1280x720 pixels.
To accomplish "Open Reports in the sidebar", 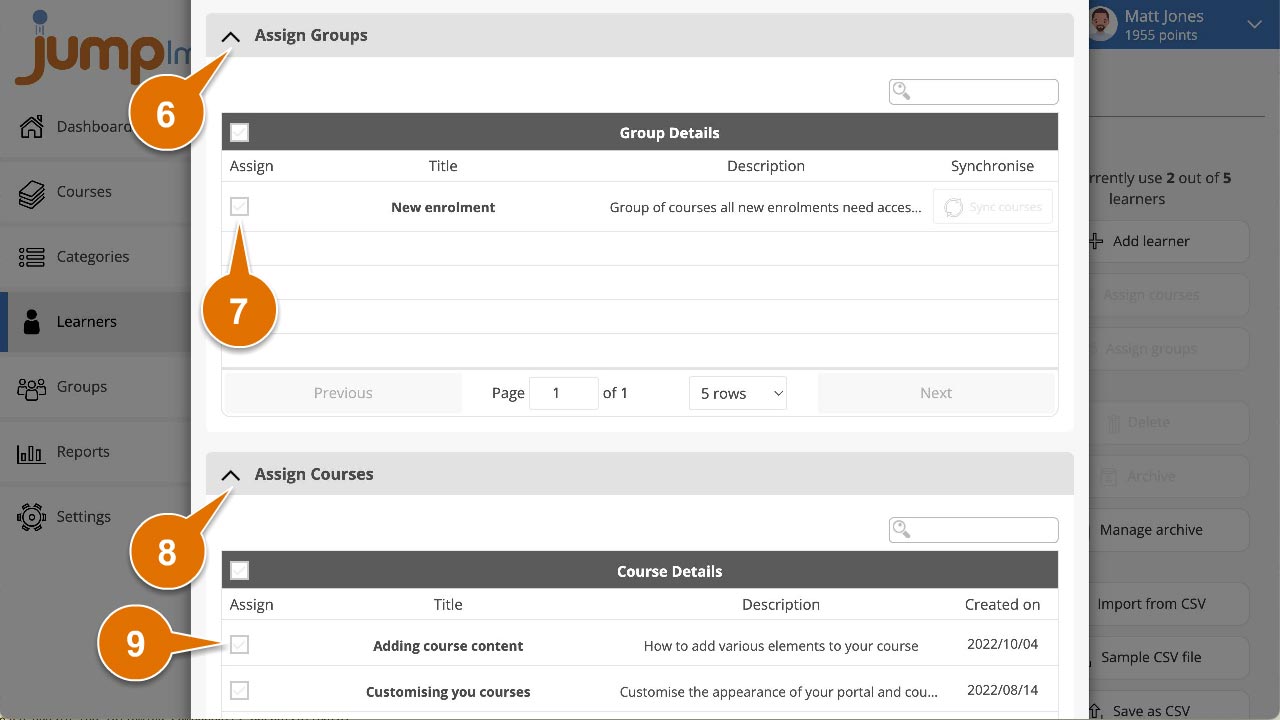I will [95, 452].
